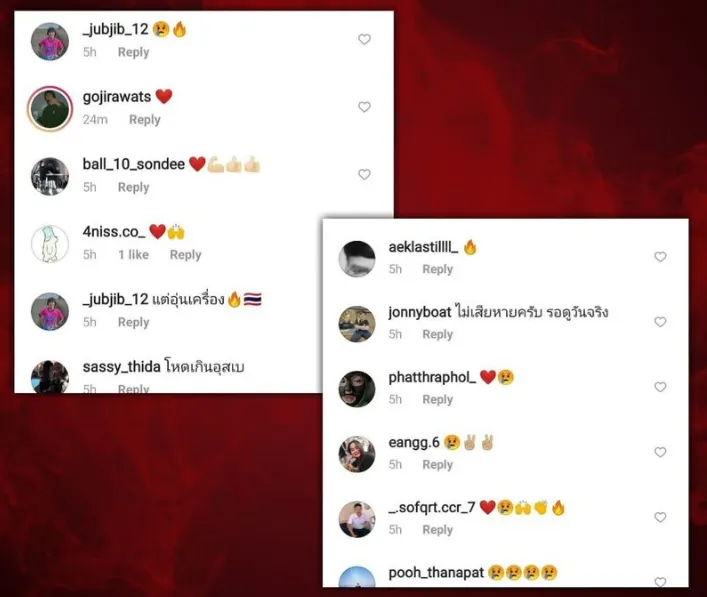Reply to jonnyboat's comment
Image resolution: width=707 pixels, height=597 pixels.
[x=437, y=334]
